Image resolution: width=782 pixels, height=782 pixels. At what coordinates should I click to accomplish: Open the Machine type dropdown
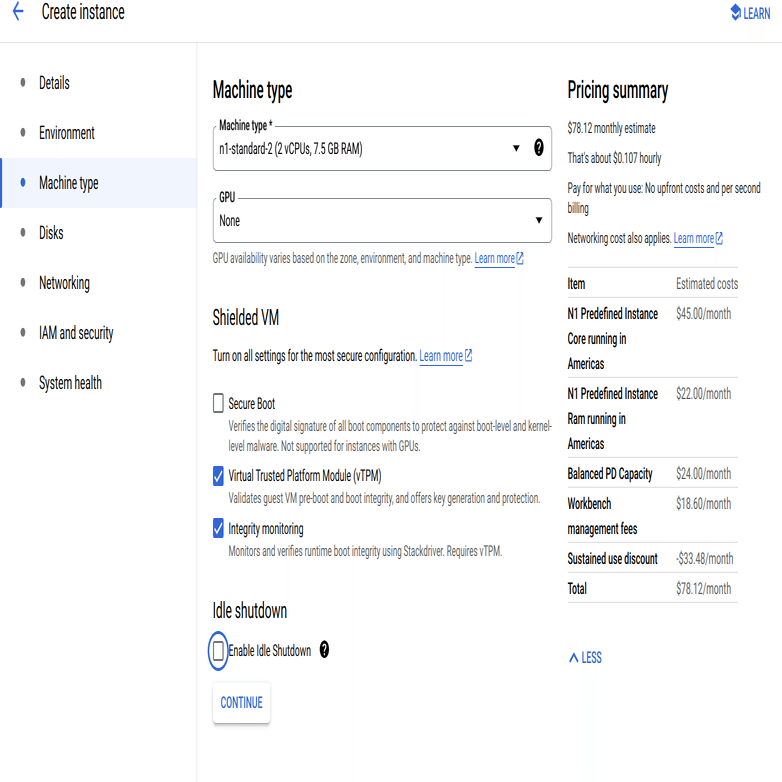pyautogui.click(x=370, y=149)
